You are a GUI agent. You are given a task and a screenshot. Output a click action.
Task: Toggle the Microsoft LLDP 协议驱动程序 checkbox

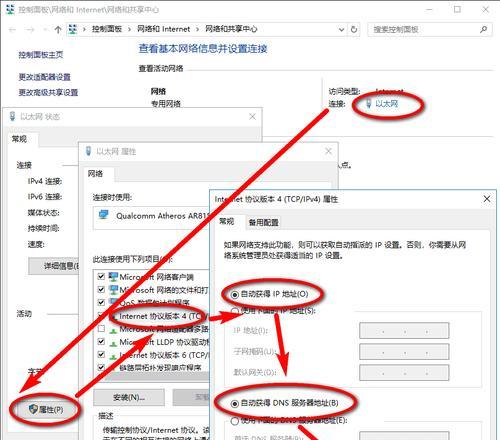[101, 341]
